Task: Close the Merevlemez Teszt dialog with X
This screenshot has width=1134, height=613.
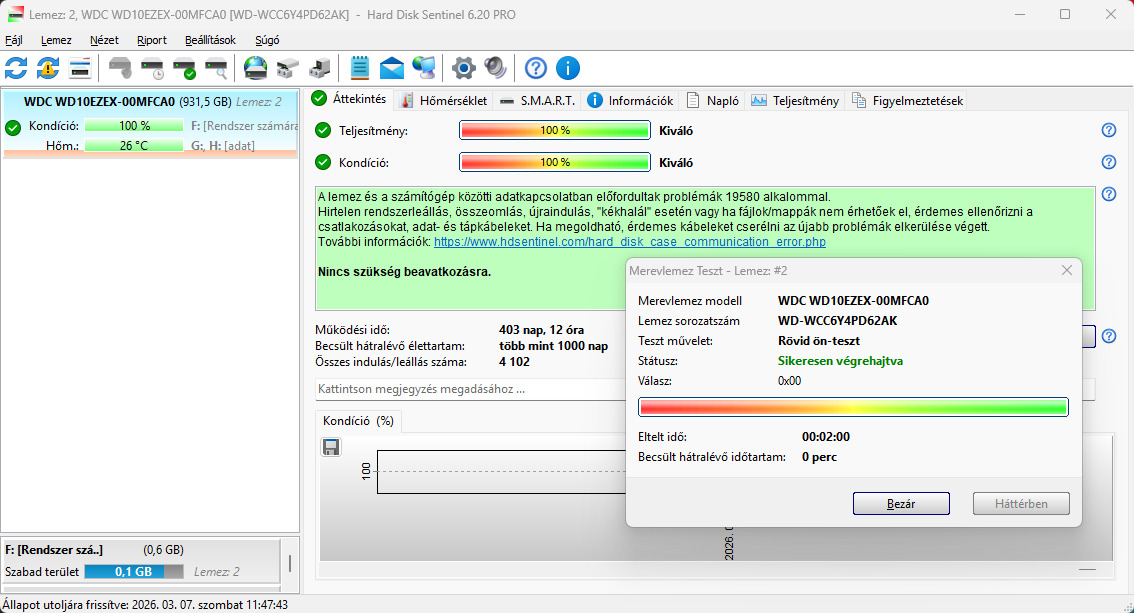Action: [x=1067, y=270]
